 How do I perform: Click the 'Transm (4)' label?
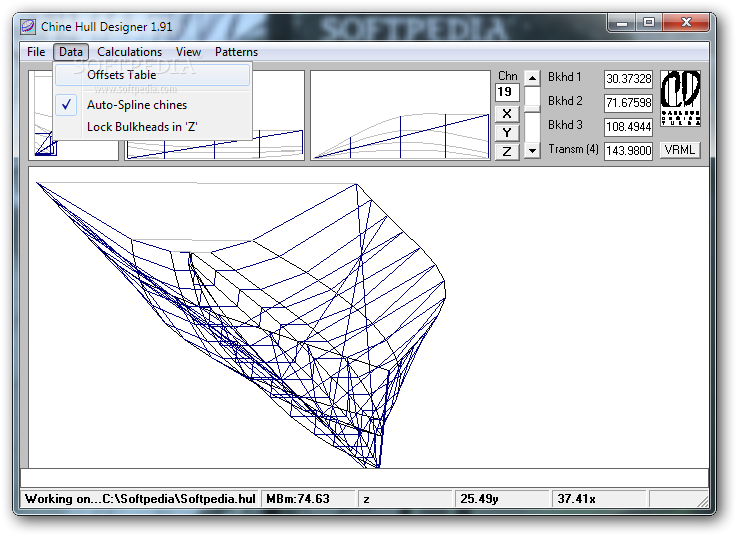pos(573,149)
